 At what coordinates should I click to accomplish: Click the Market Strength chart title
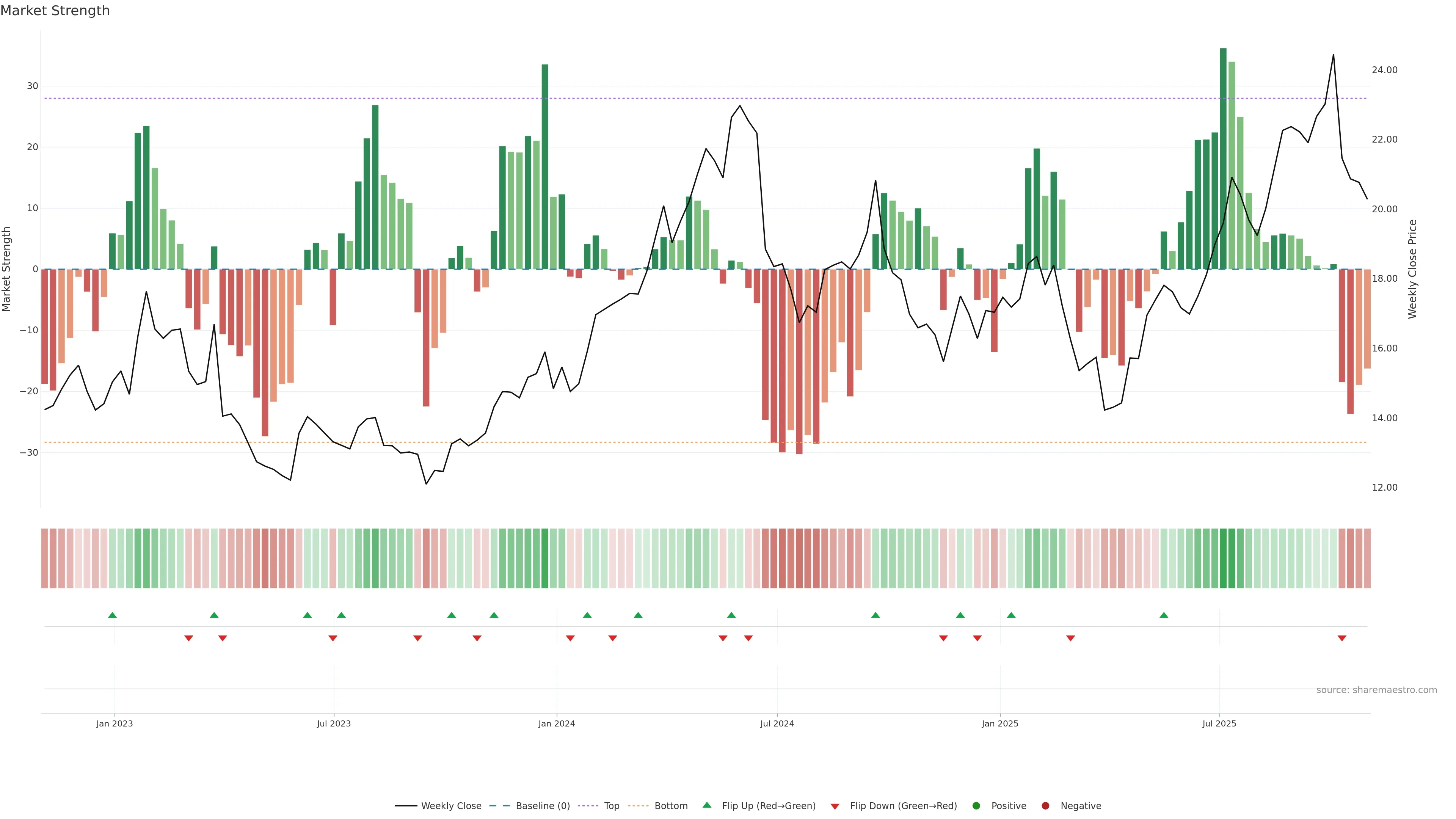(x=55, y=11)
